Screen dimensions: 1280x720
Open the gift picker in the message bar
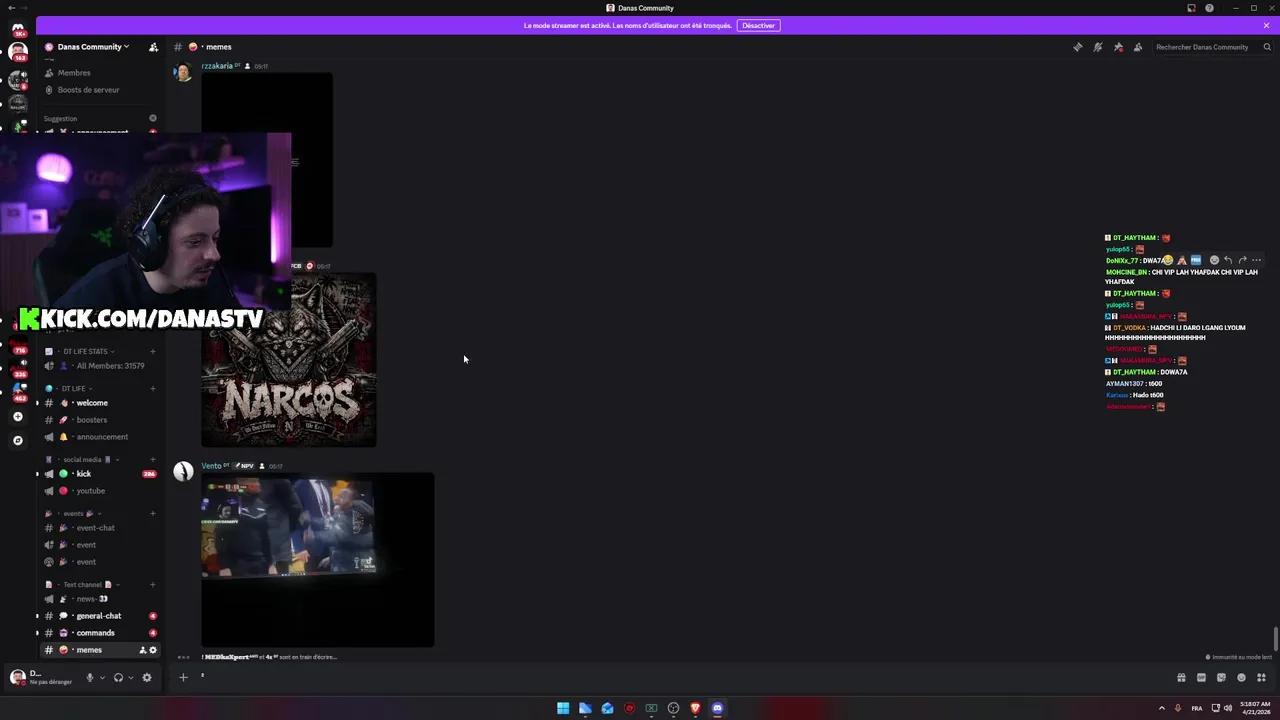click(1181, 677)
